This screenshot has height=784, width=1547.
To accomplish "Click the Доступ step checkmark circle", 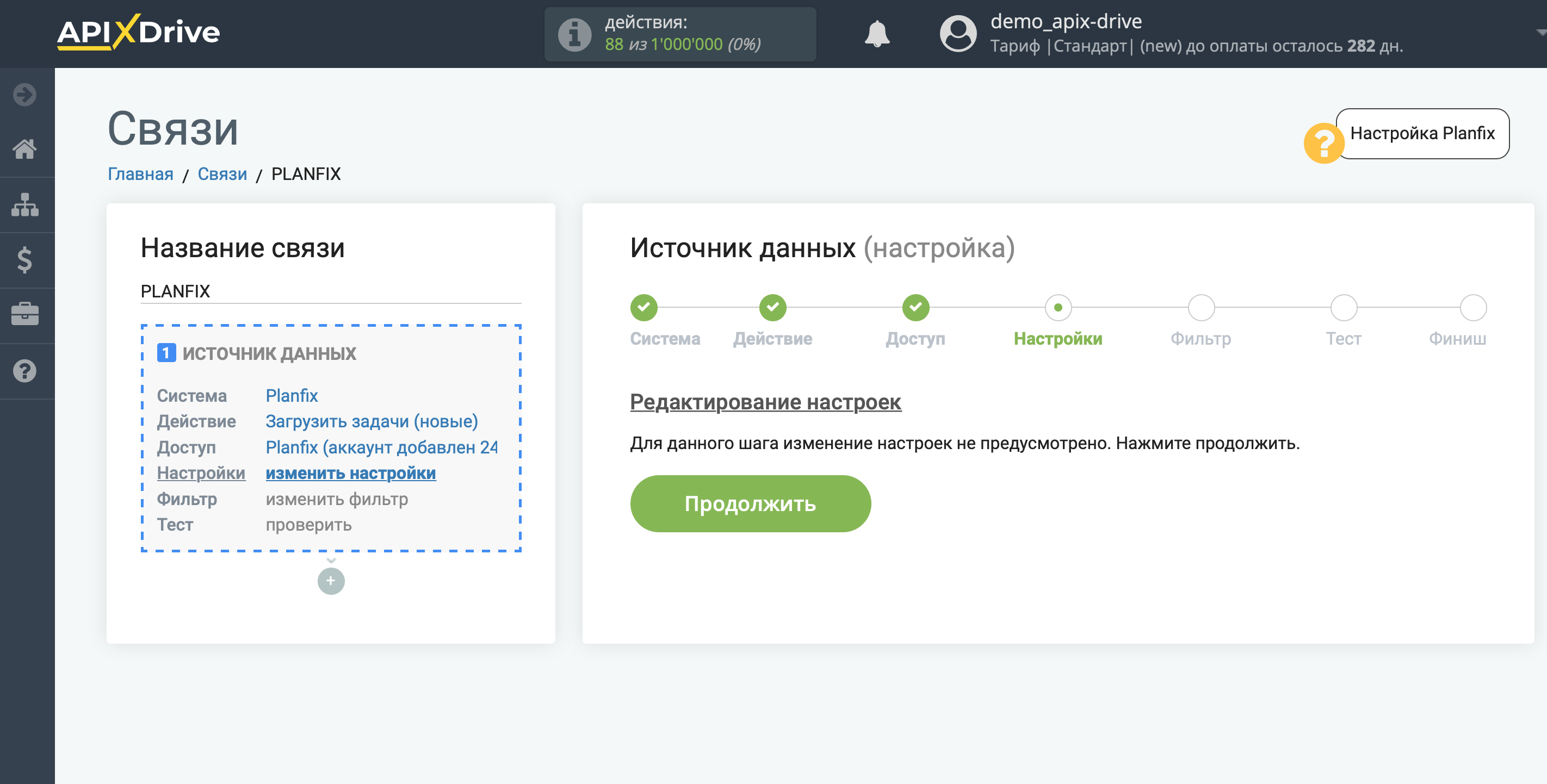I will tap(915, 307).
